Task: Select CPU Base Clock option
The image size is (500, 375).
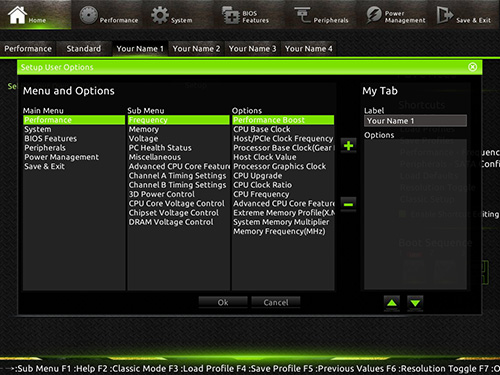Action: point(283,129)
